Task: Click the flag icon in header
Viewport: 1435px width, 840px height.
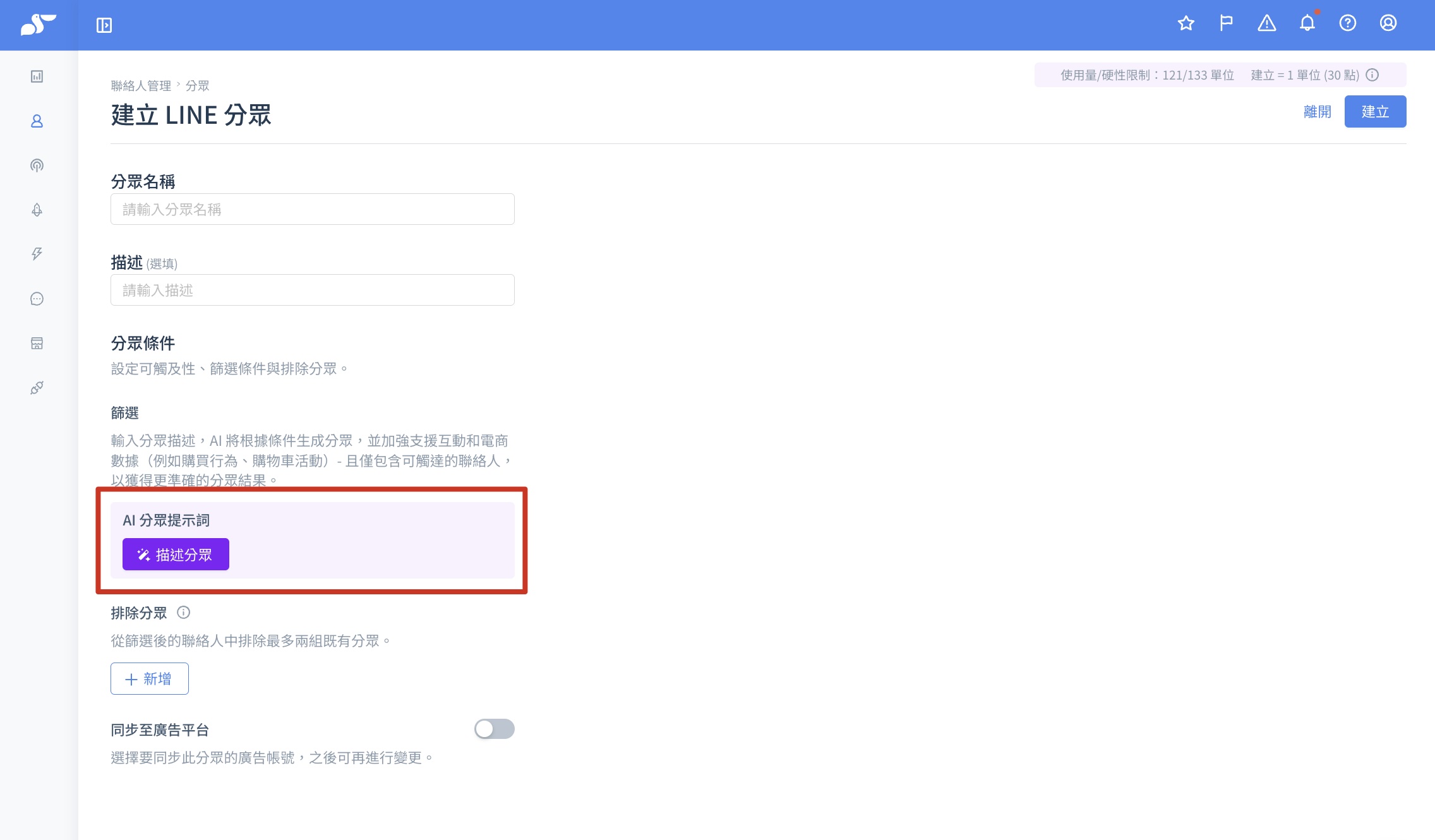Action: (x=1226, y=23)
